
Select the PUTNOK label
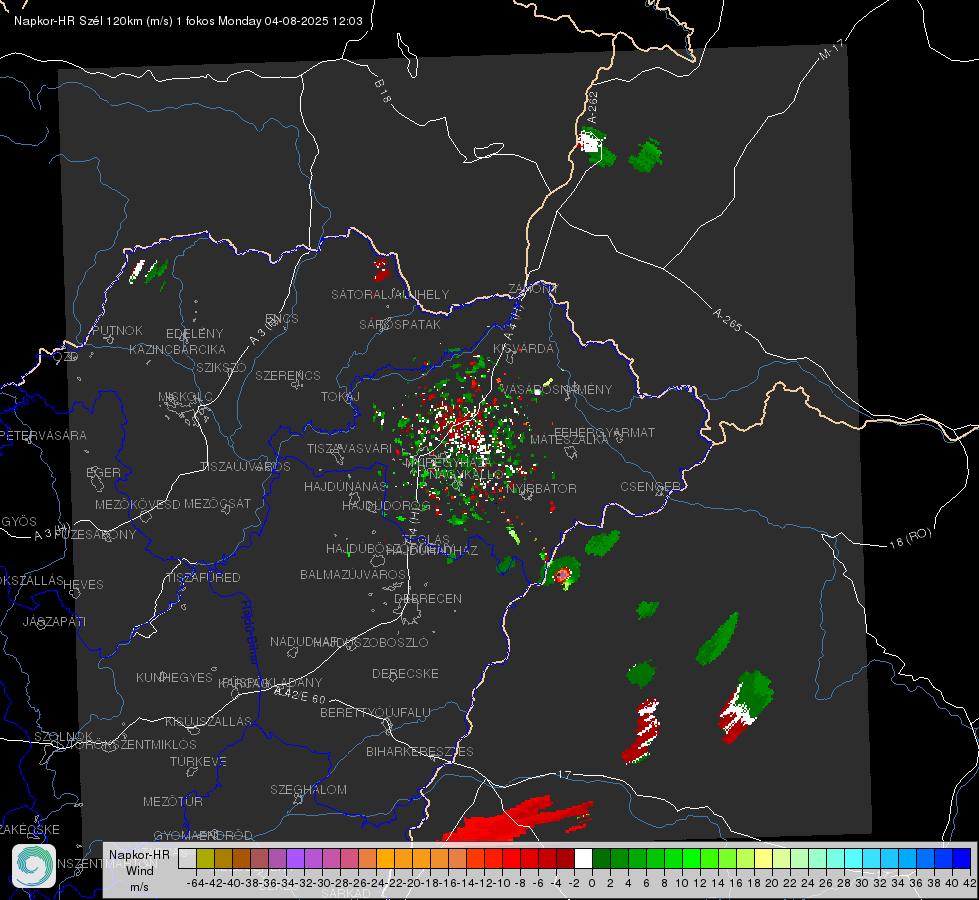tap(117, 330)
